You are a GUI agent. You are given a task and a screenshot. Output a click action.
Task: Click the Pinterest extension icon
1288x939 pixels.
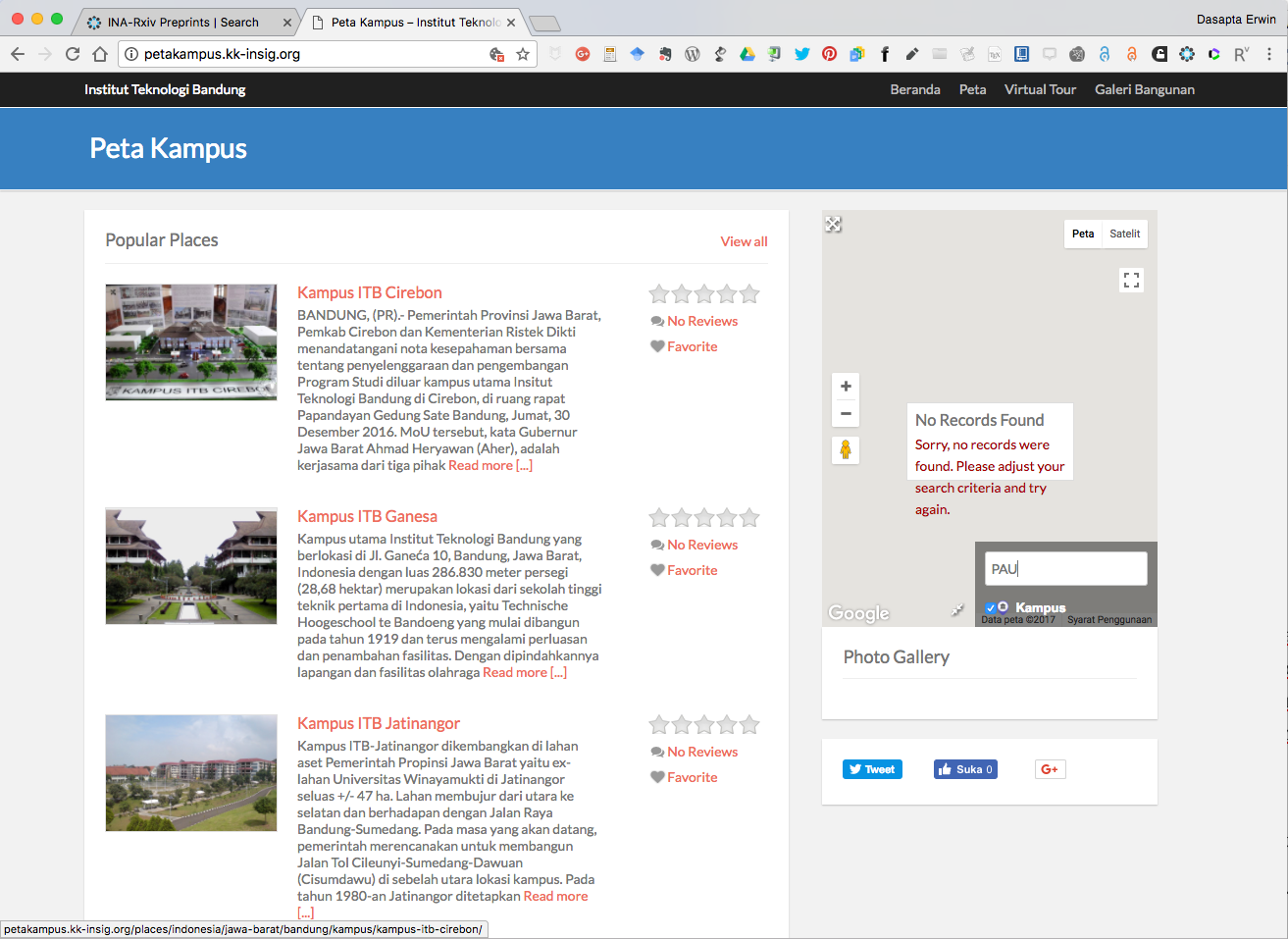[830, 54]
